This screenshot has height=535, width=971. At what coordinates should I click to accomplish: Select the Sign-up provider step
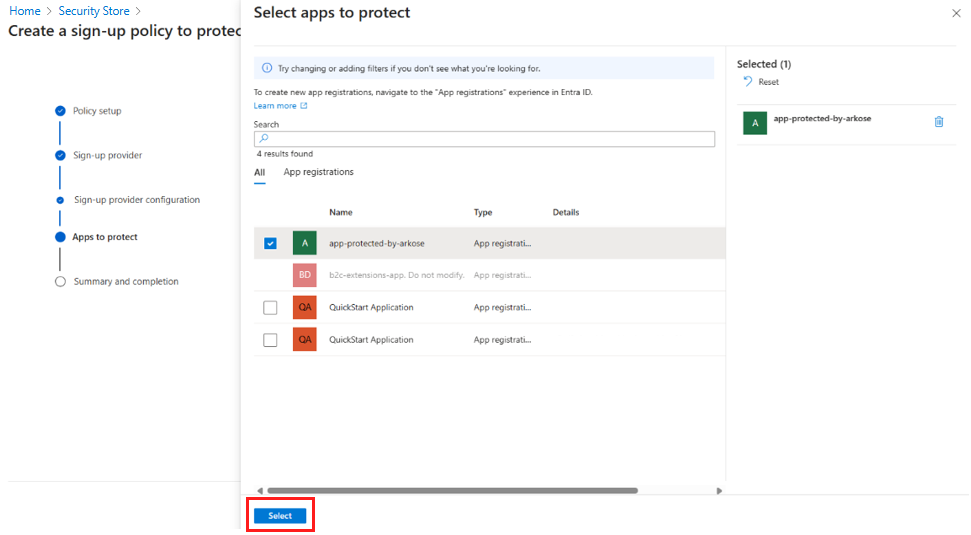click(x=108, y=155)
